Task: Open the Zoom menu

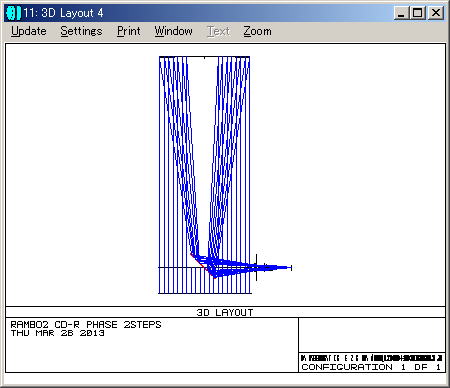Action: [x=257, y=31]
